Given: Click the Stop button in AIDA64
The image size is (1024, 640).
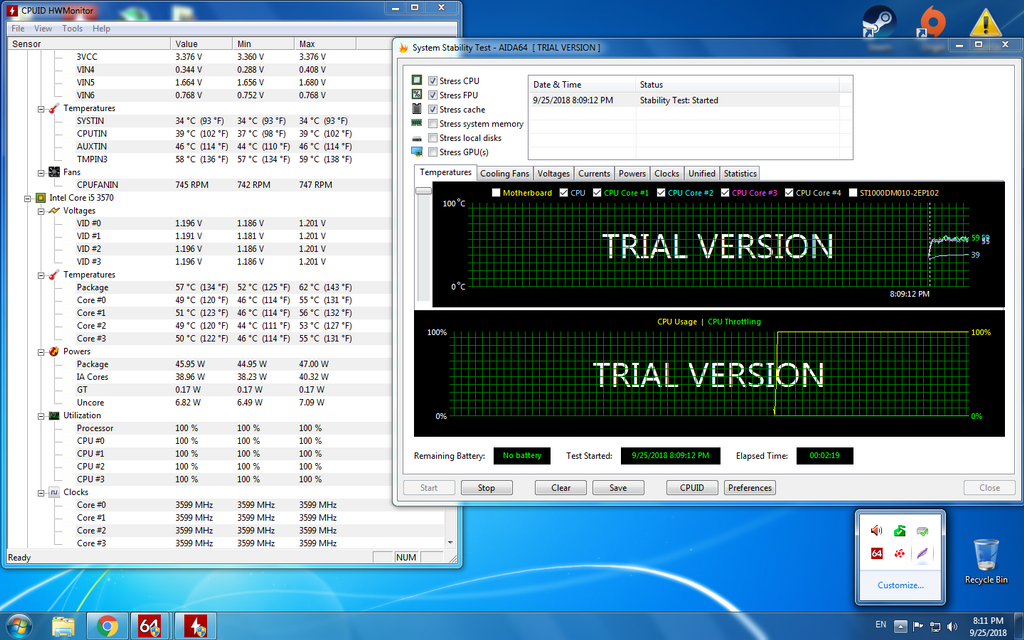Looking at the screenshot, I should 487,488.
